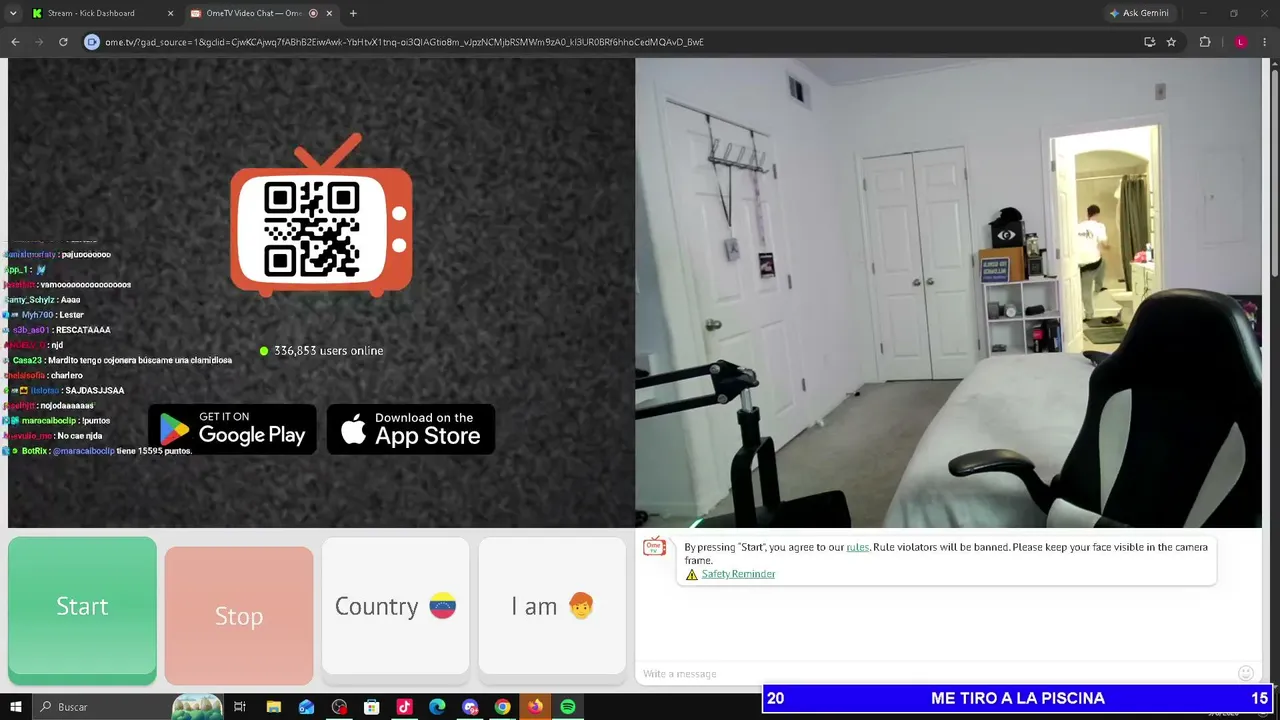Screen dimensions: 1280x720
Task: Click the BotRix chat message about 15595 puntos
Action: coord(97,451)
